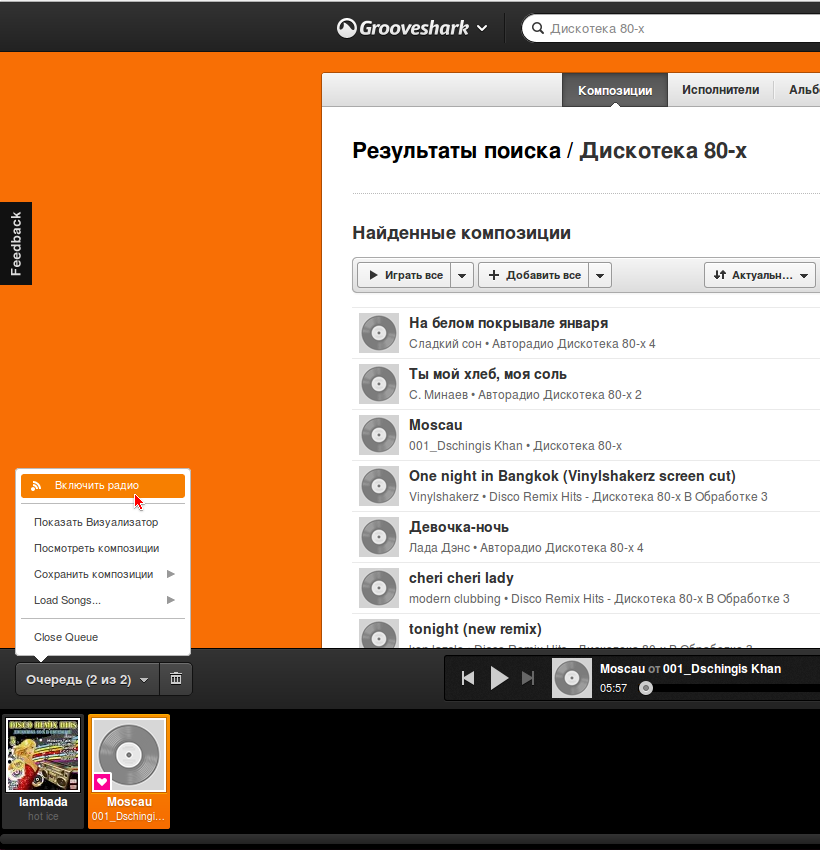820x850 pixels.
Task: Open song Ты мой хлеб, моя соль
Action: (x=488, y=374)
